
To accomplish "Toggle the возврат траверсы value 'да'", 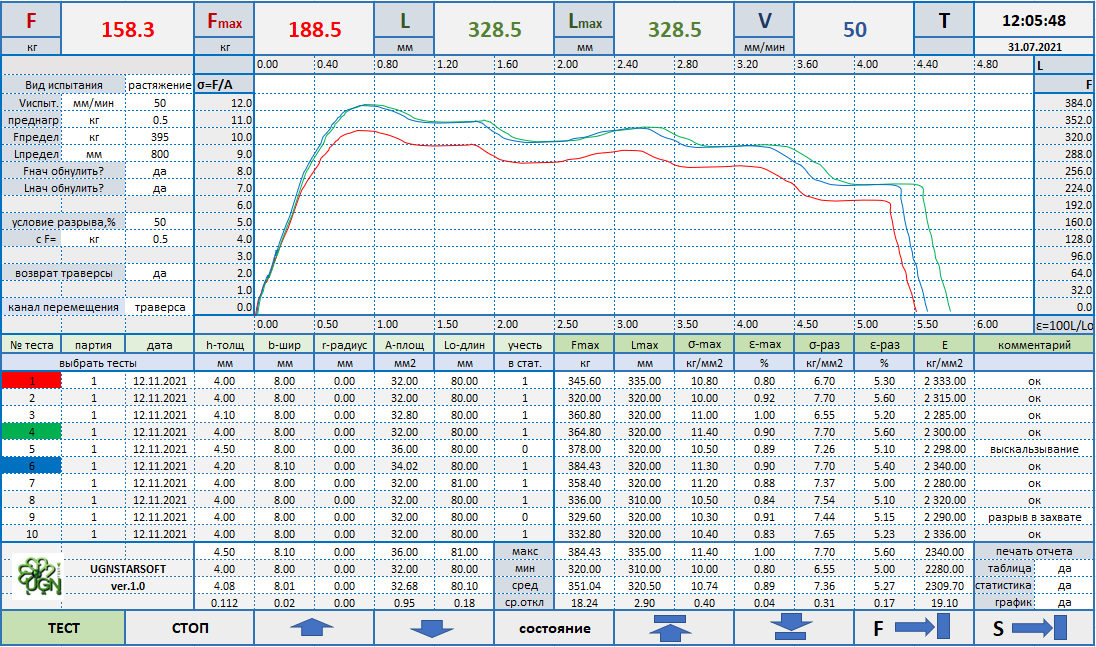I will [159, 273].
